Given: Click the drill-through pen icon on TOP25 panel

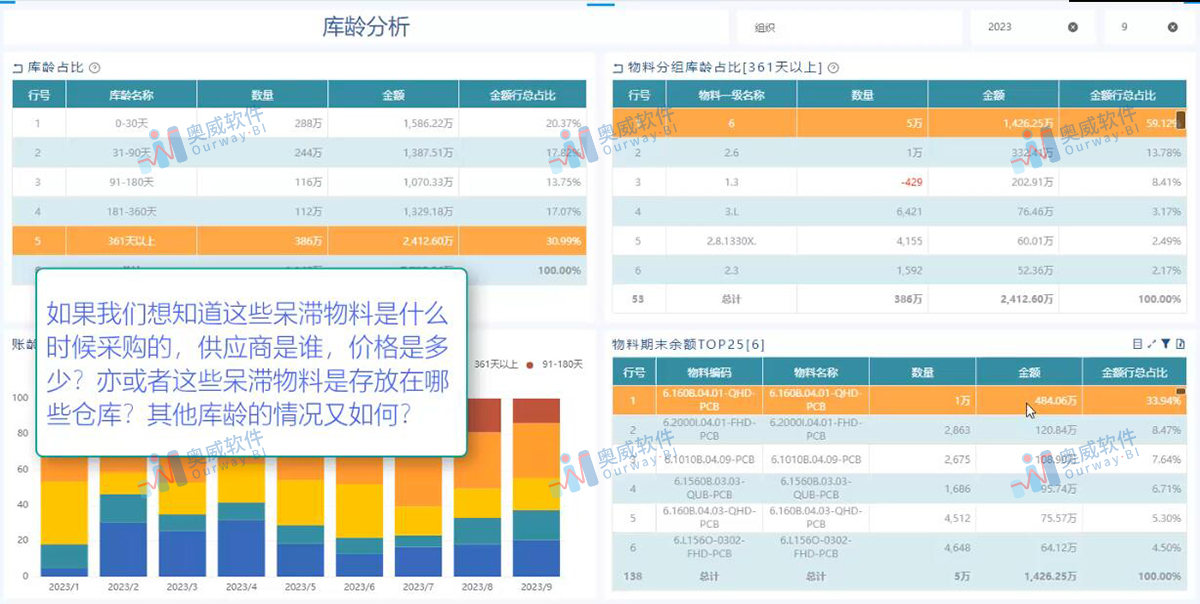Looking at the screenshot, I should [1151, 344].
